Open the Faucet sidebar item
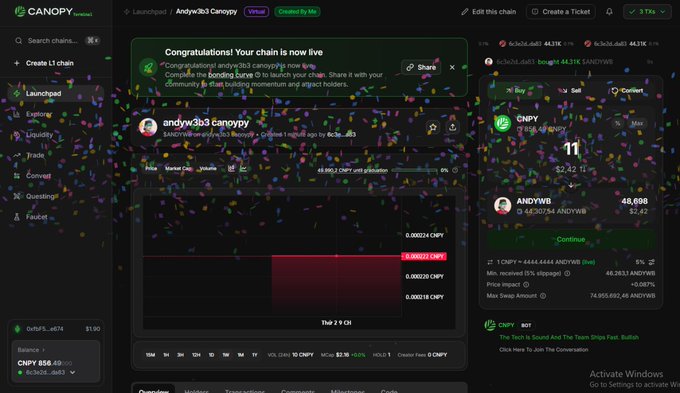Viewport: 680px width, 393px height. 56,217
